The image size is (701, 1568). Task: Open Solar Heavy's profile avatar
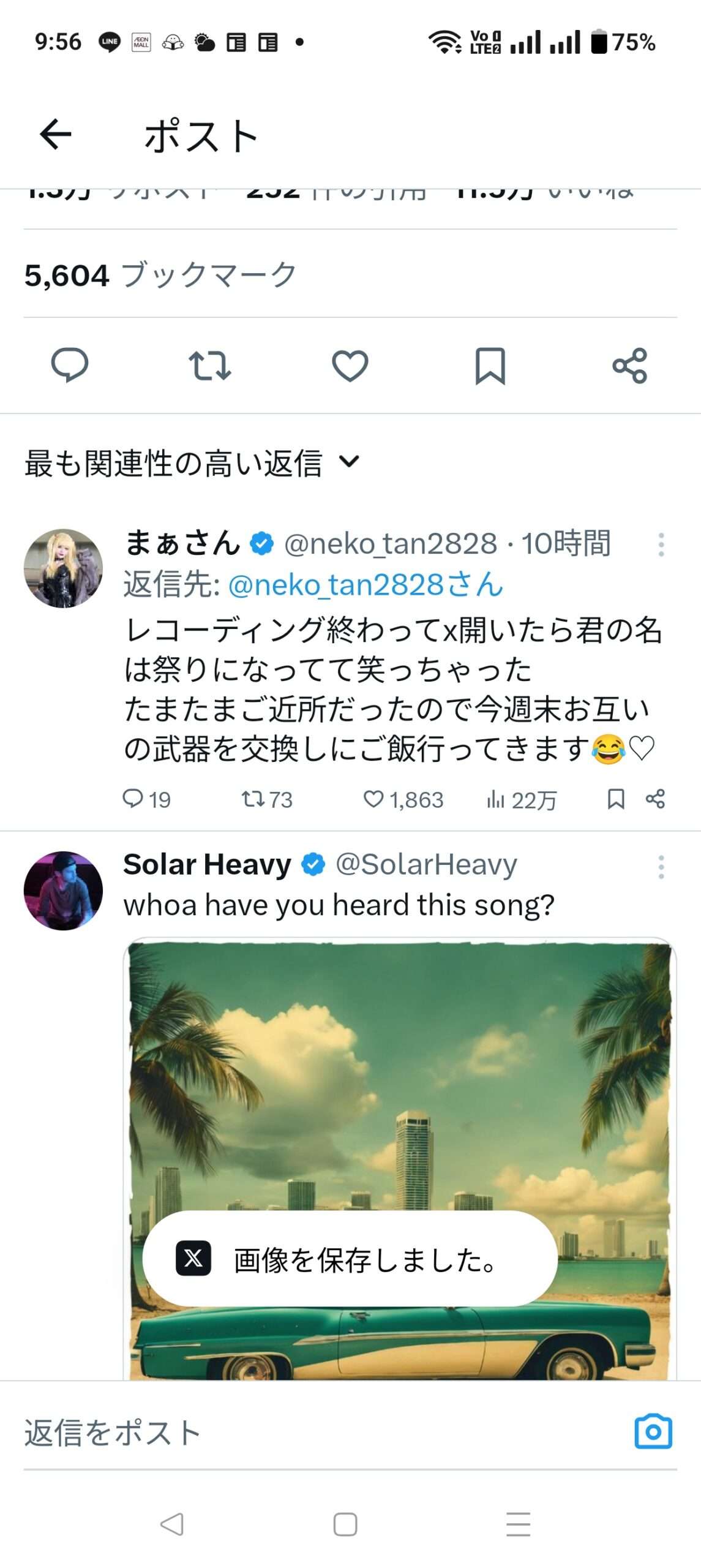pyautogui.click(x=63, y=891)
